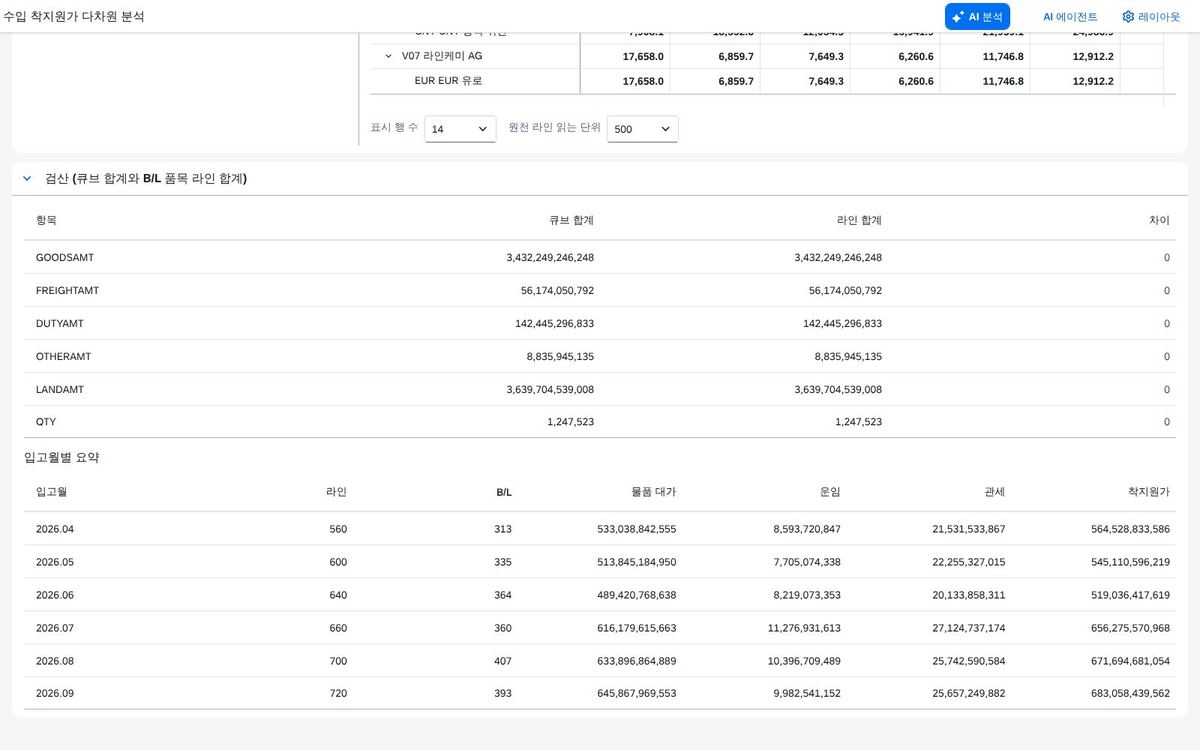
Task: Click the 수입 착지원가 다차원 분석 page title
Action: pyautogui.click(x=73, y=16)
